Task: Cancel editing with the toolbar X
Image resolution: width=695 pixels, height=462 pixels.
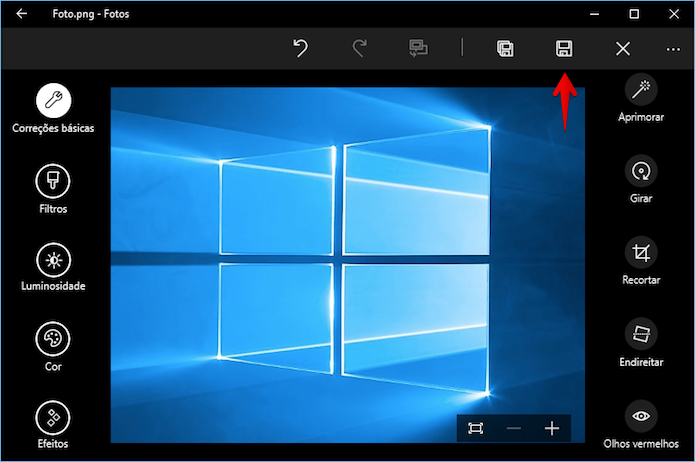Action: point(623,49)
